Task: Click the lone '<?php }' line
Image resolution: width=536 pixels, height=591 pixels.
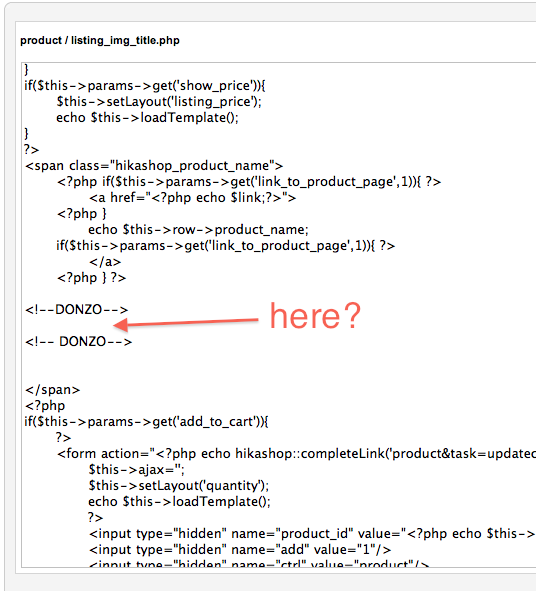Action: (81, 214)
